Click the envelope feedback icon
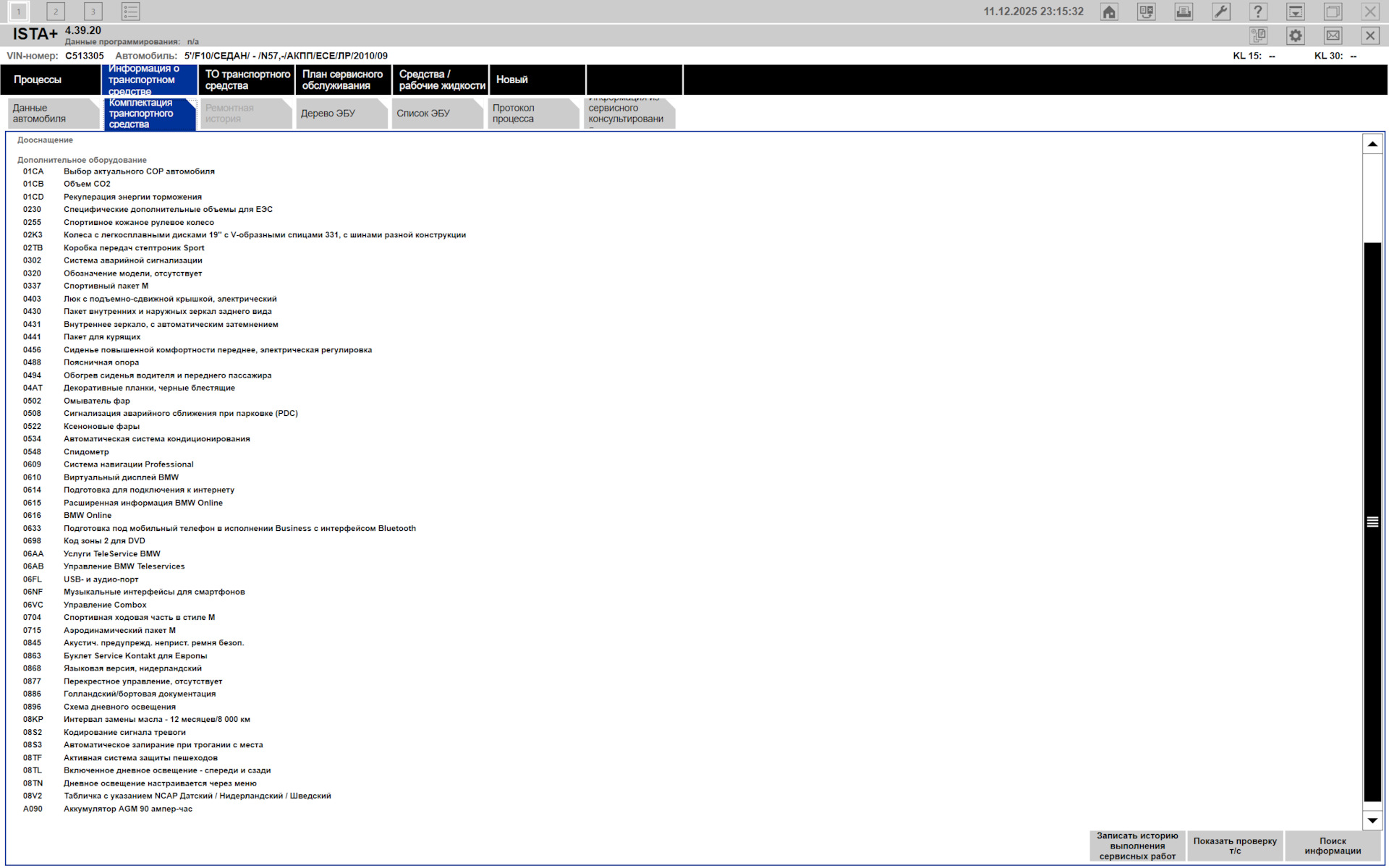Viewport: 1389px width, 868px height. (x=1333, y=35)
